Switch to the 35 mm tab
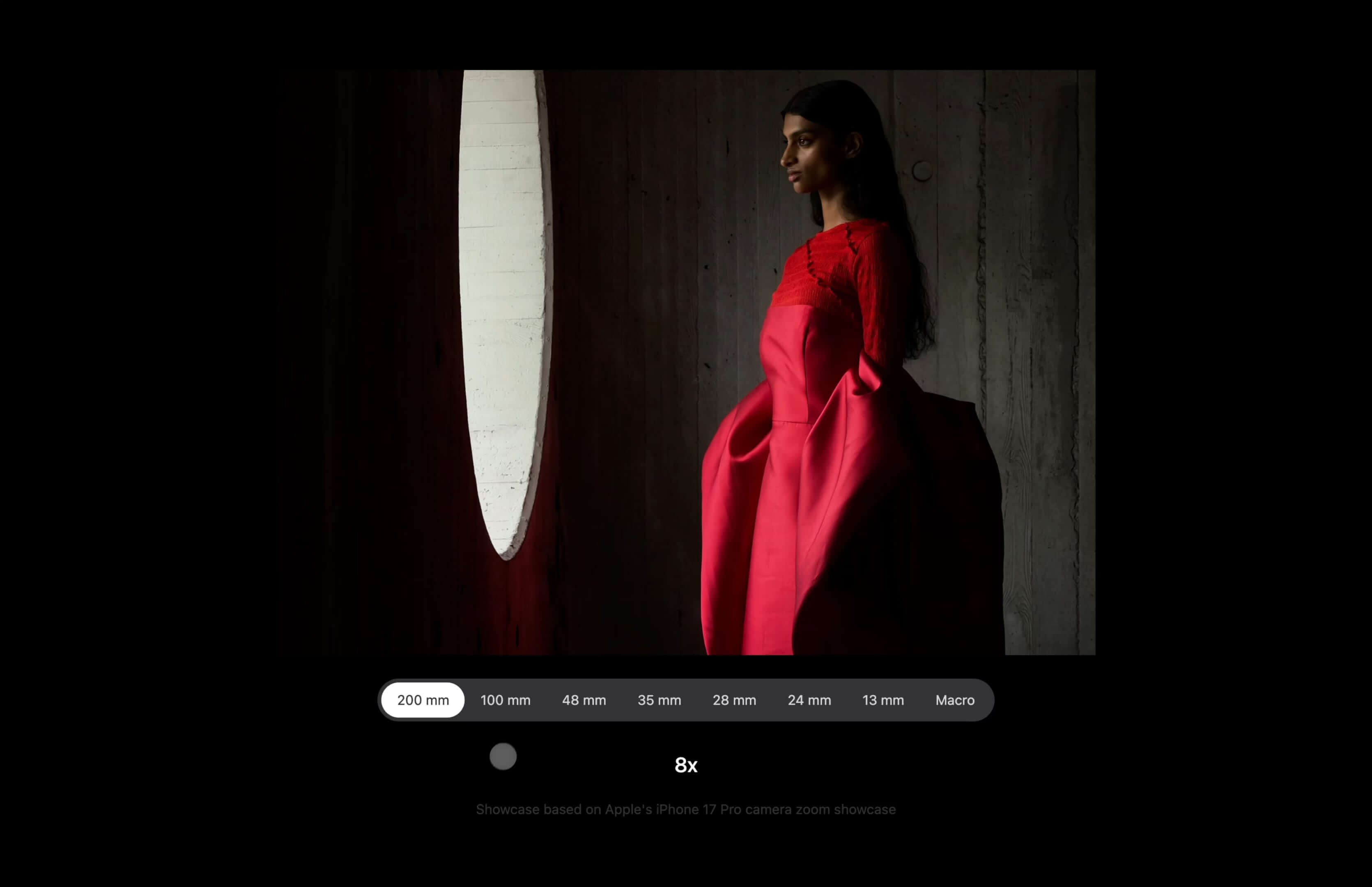 (x=659, y=700)
